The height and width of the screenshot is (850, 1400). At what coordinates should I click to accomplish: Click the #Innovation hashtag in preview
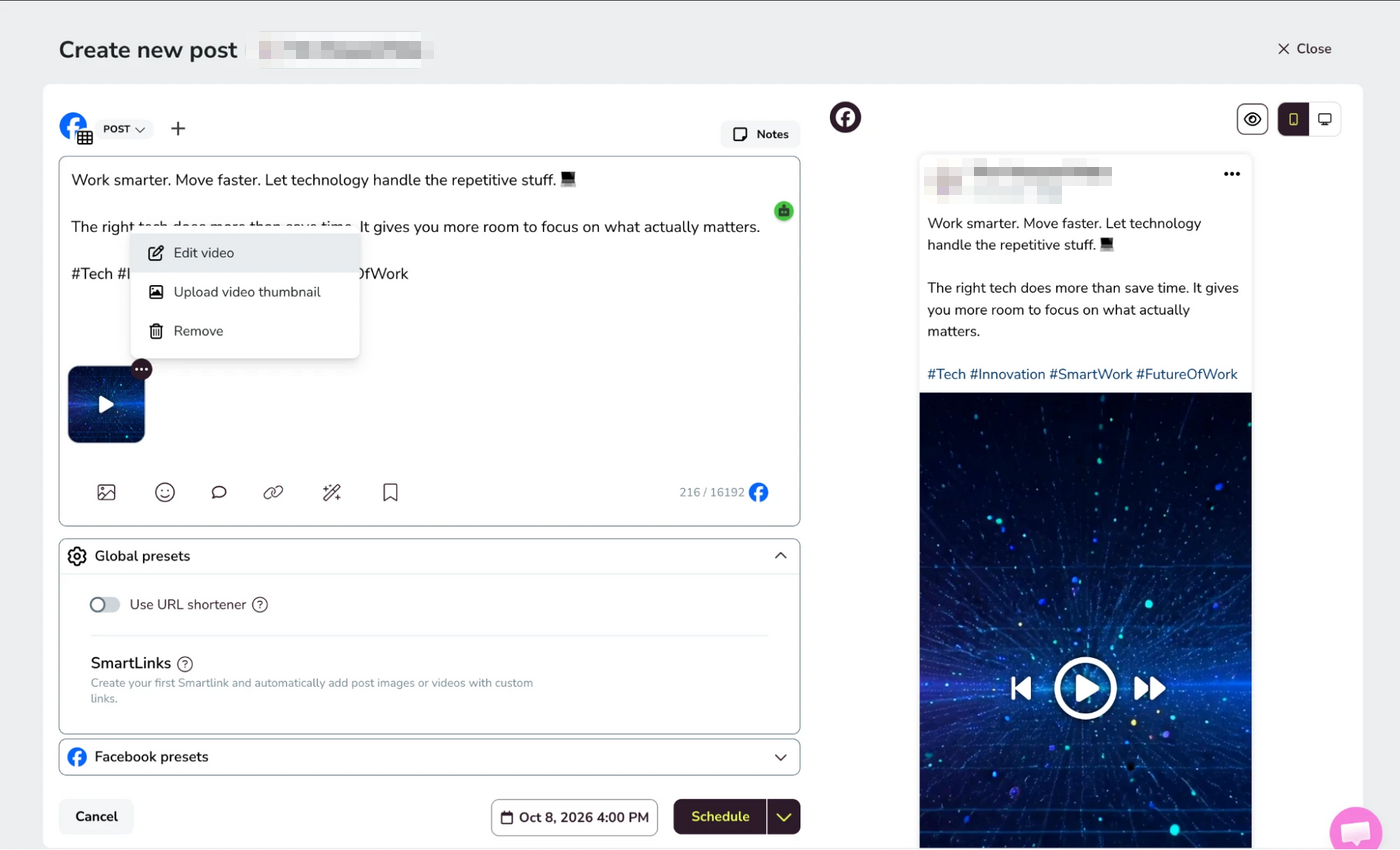click(x=1007, y=374)
